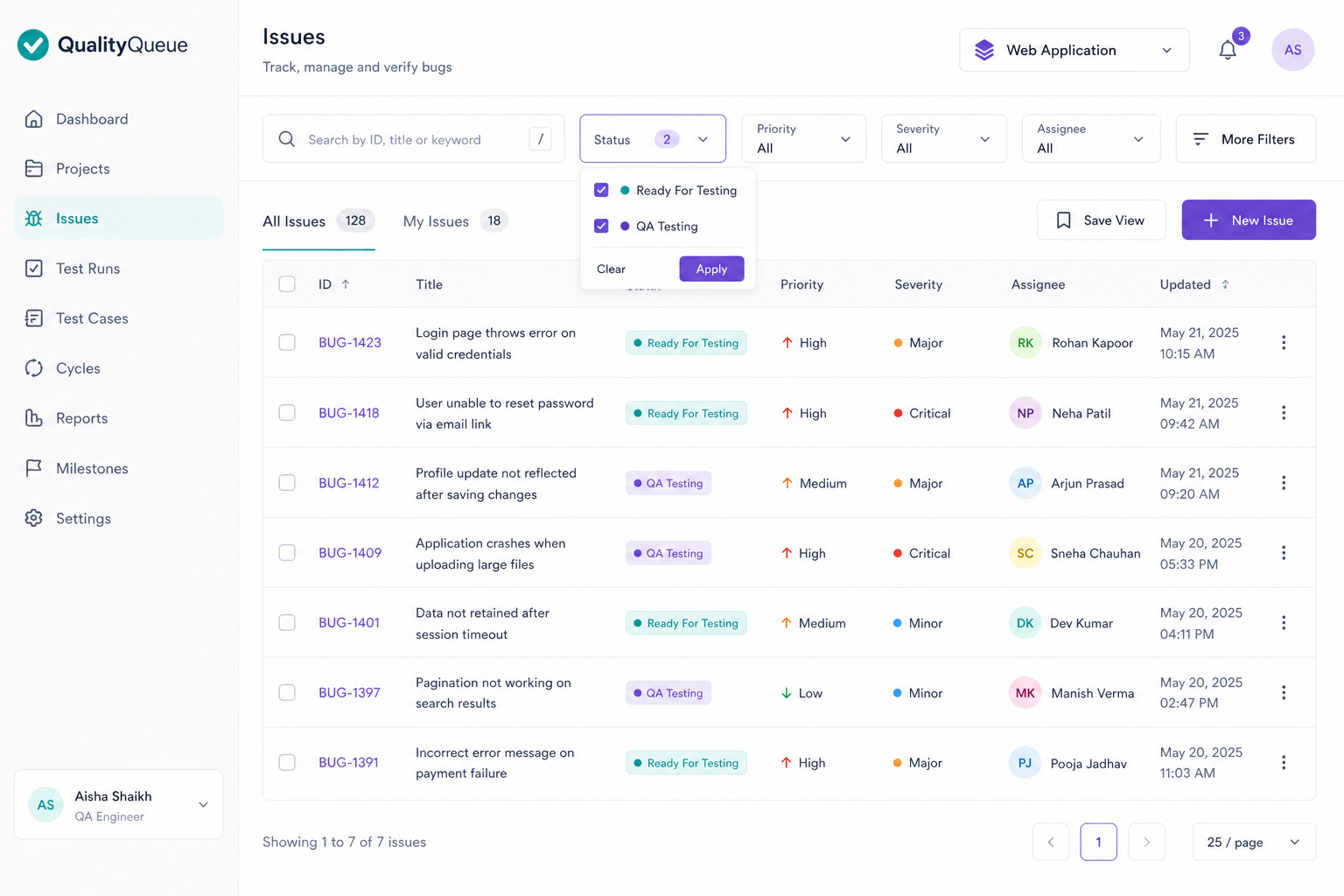1344x896 pixels.
Task: Open row menu for BUG-1418
Action: click(1284, 413)
